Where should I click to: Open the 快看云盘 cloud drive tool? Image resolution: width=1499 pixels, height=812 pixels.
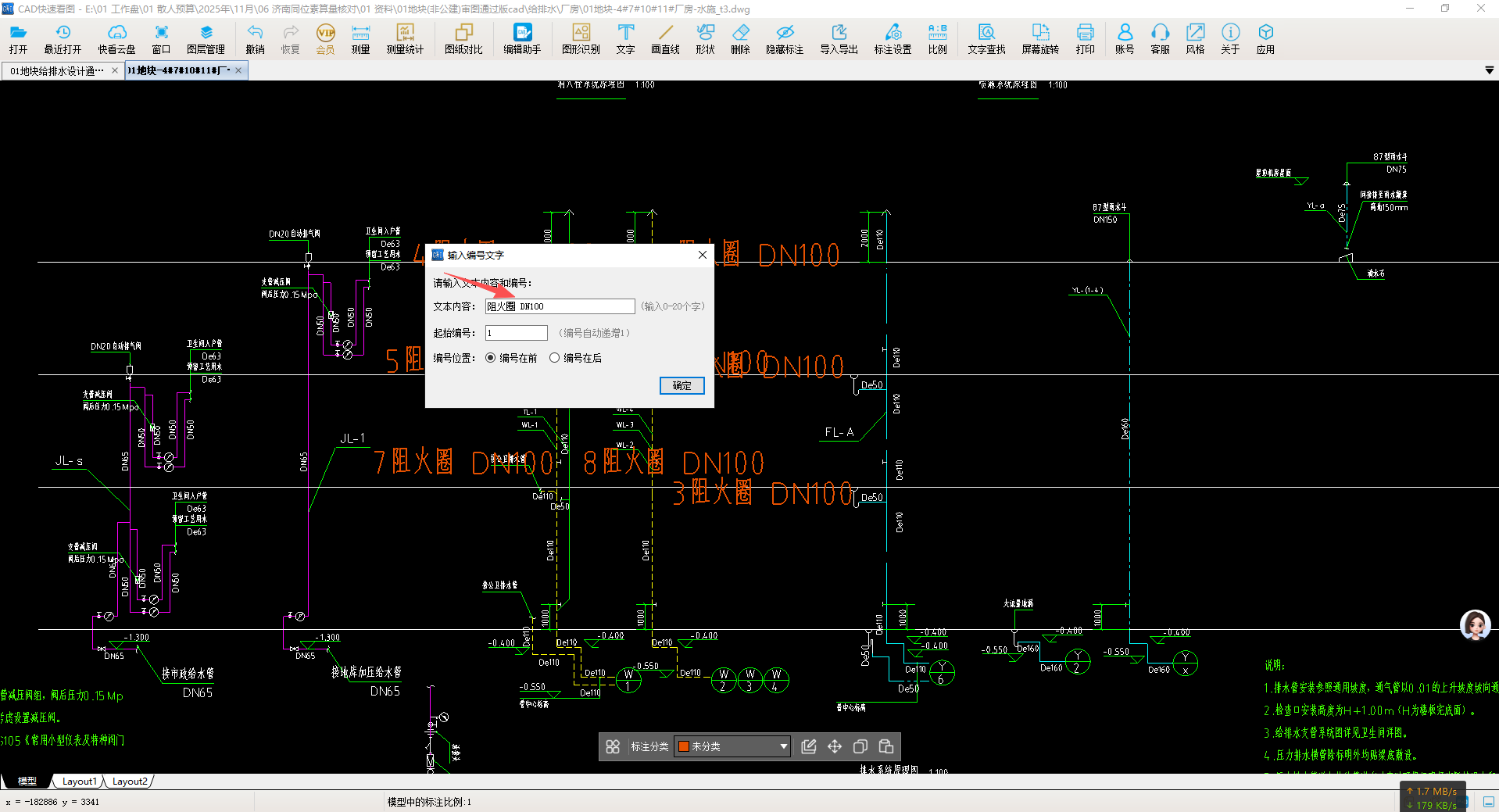[x=116, y=38]
